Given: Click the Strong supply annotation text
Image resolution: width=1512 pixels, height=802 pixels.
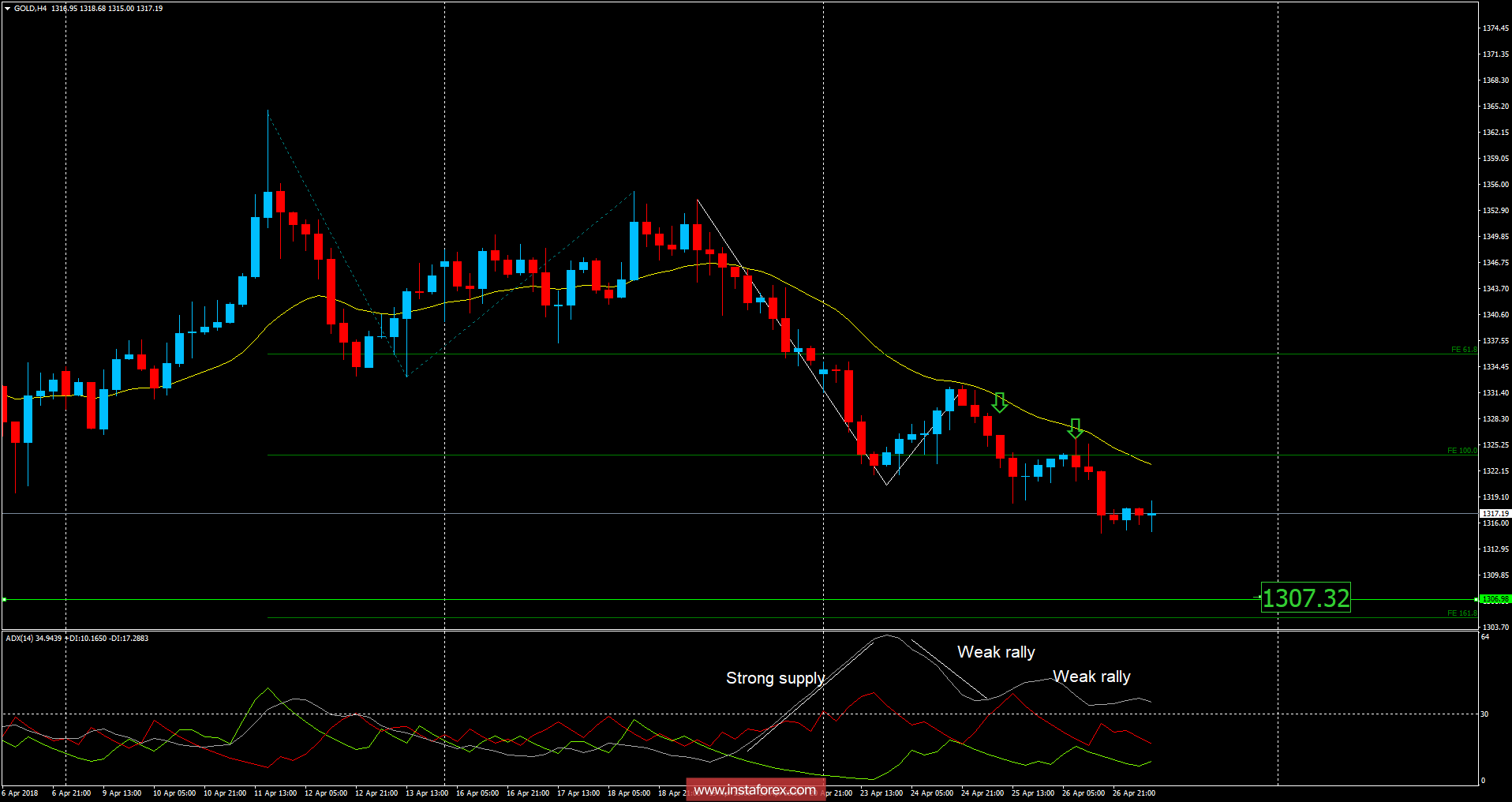Looking at the screenshot, I should point(775,679).
